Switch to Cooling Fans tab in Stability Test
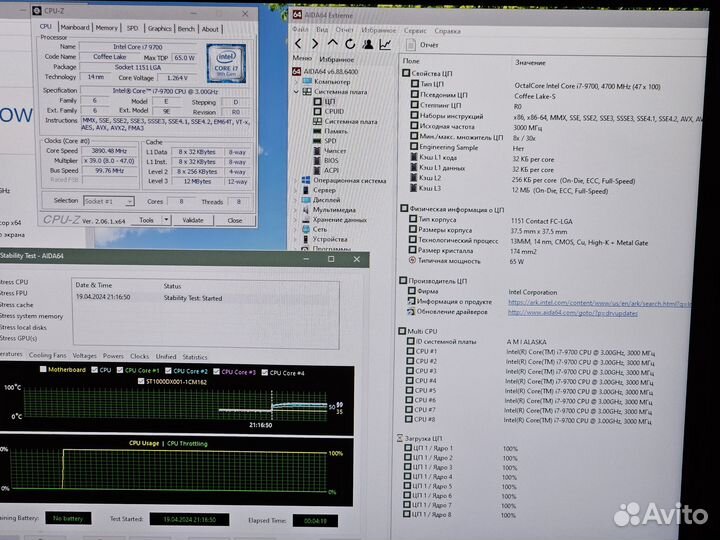720x540 pixels. (x=48, y=355)
